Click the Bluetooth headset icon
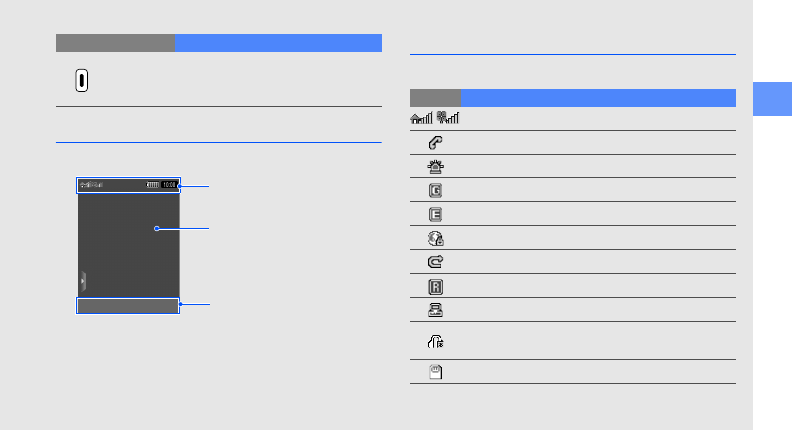The width and height of the screenshot is (792, 430). click(436, 342)
